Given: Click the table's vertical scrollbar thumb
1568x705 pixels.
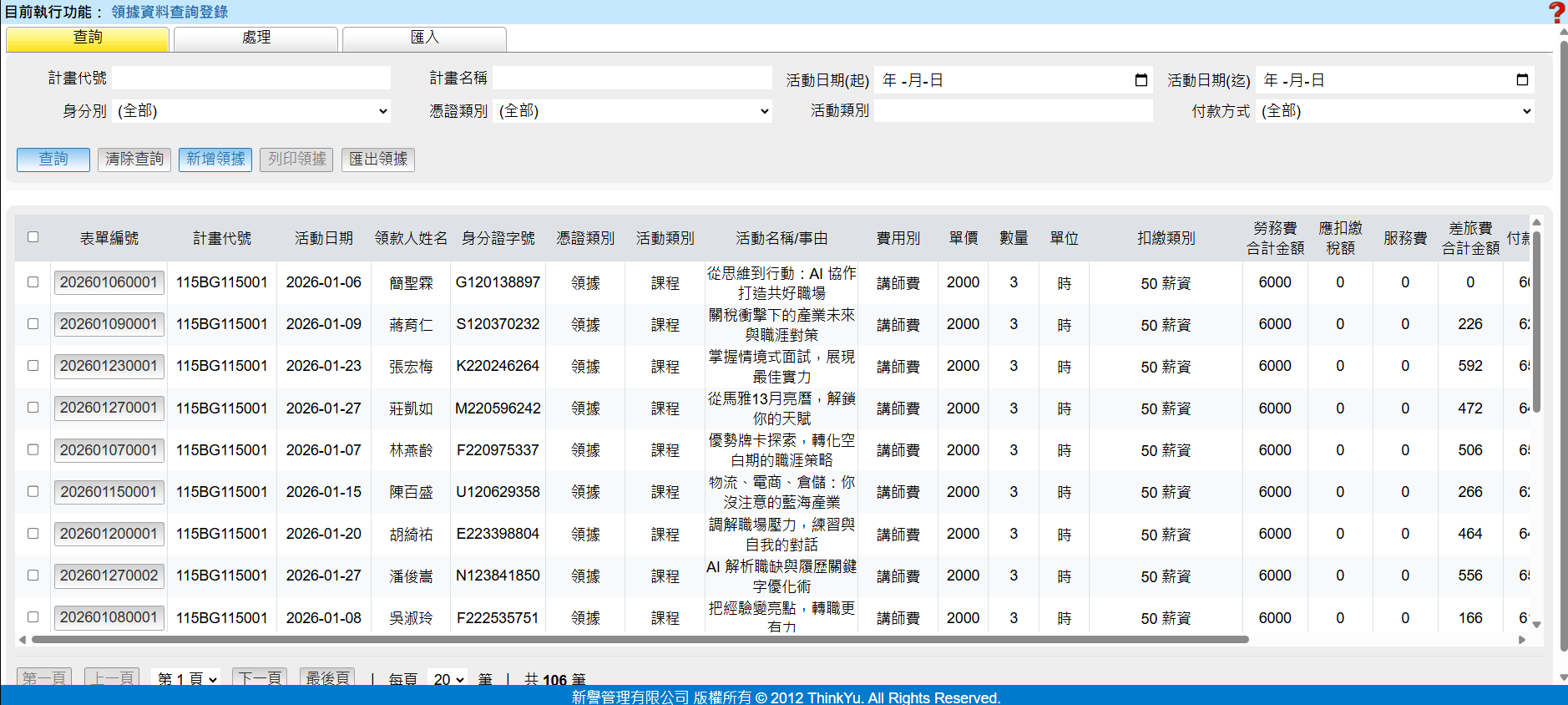Looking at the screenshot, I should (1536, 322).
